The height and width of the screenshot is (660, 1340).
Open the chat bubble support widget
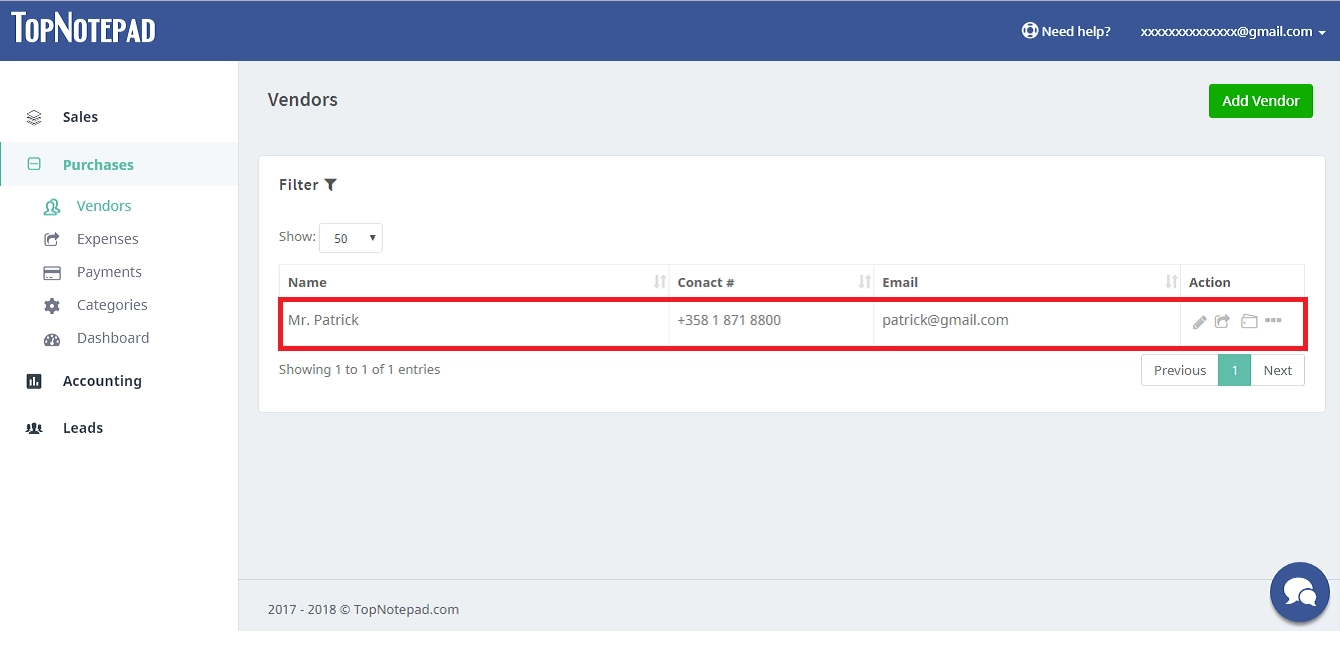coord(1299,592)
